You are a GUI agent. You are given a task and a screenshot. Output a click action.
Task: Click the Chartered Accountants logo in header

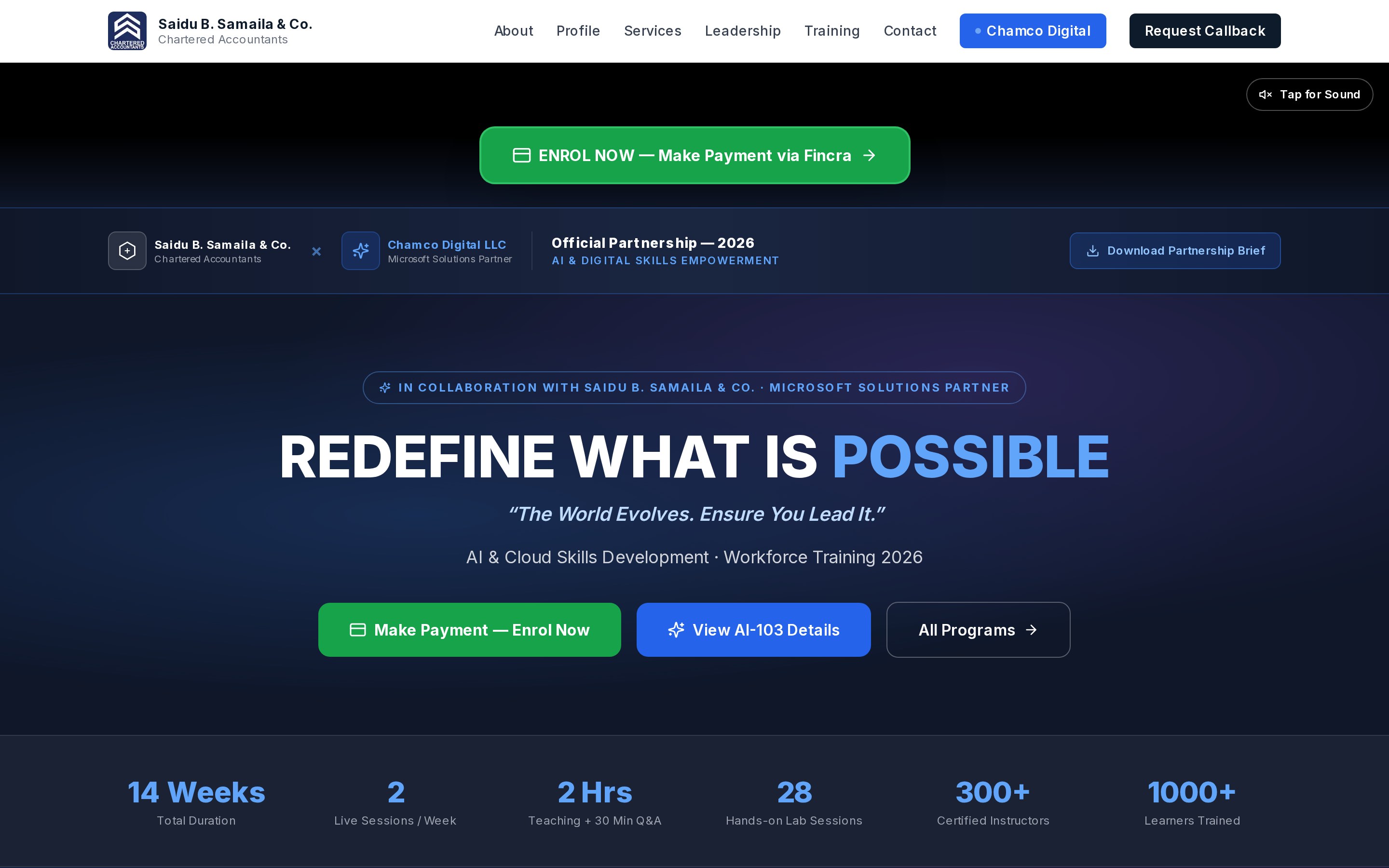[x=127, y=31]
